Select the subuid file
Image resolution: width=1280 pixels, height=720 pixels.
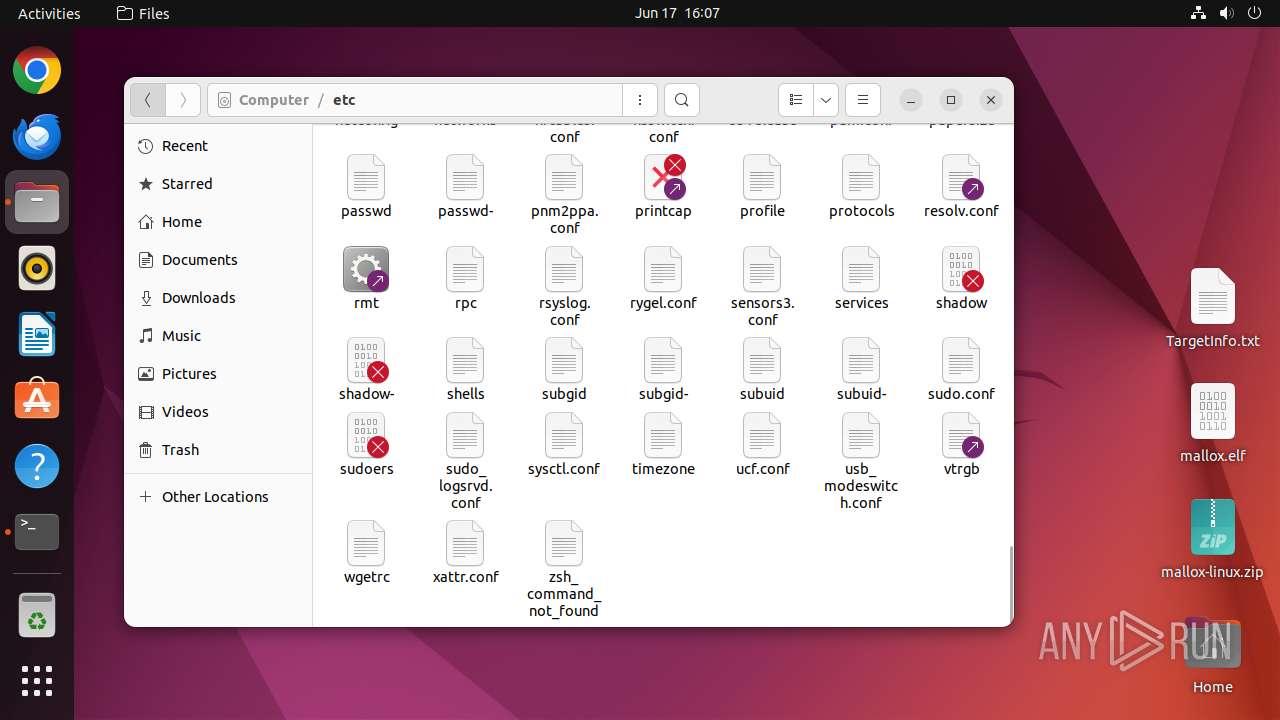coord(762,360)
